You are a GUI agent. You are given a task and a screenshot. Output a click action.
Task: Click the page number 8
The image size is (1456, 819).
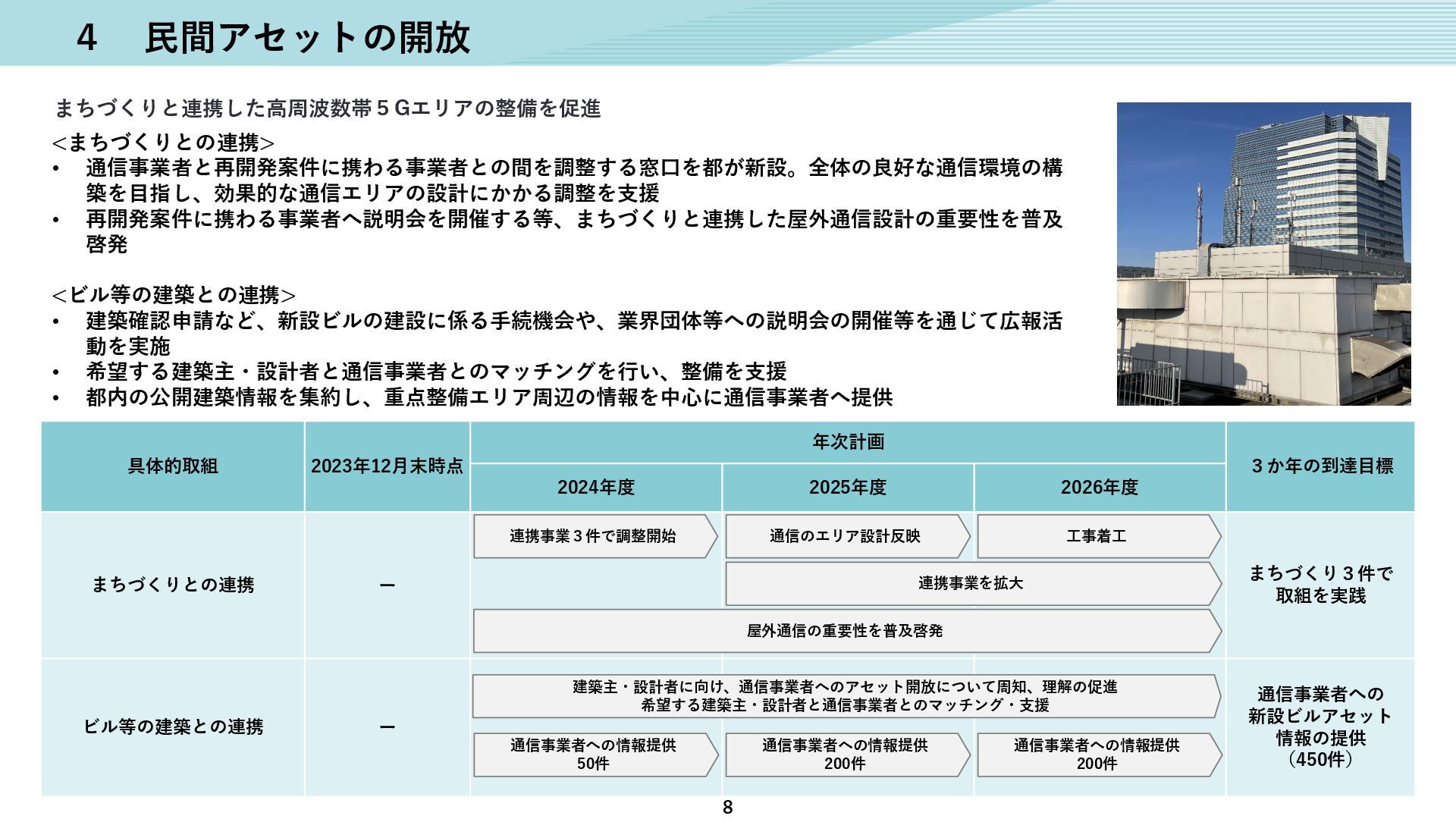[x=727, y=808]
